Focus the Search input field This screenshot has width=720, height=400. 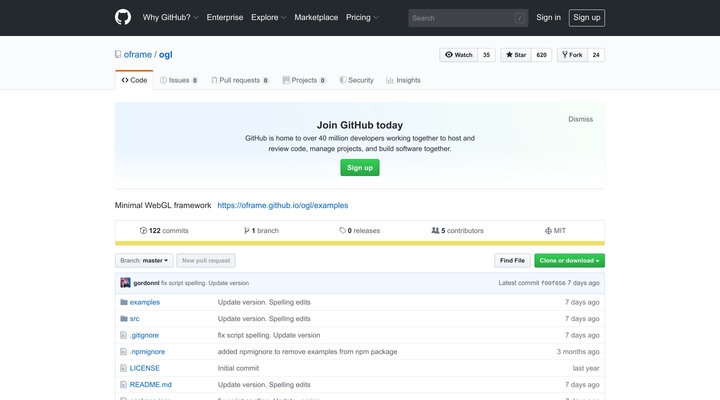[x=468, y=18]
